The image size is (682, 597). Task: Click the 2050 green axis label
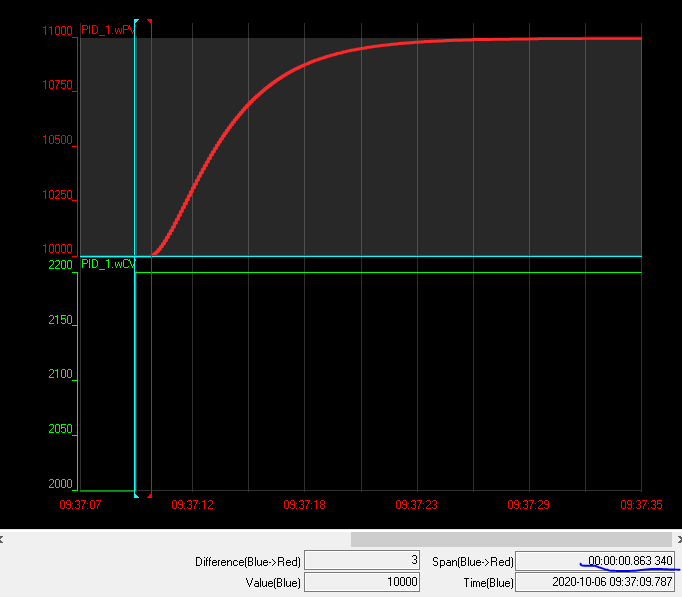[60, 429]
